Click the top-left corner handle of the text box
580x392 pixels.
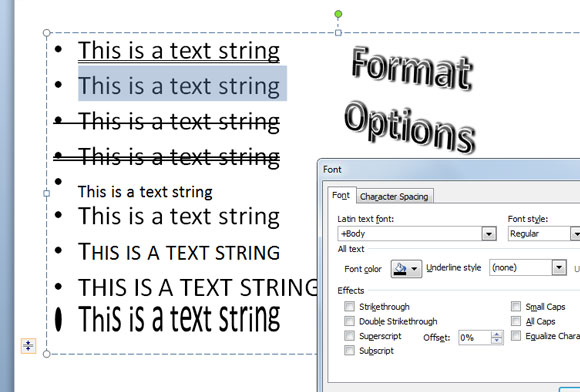47,33
